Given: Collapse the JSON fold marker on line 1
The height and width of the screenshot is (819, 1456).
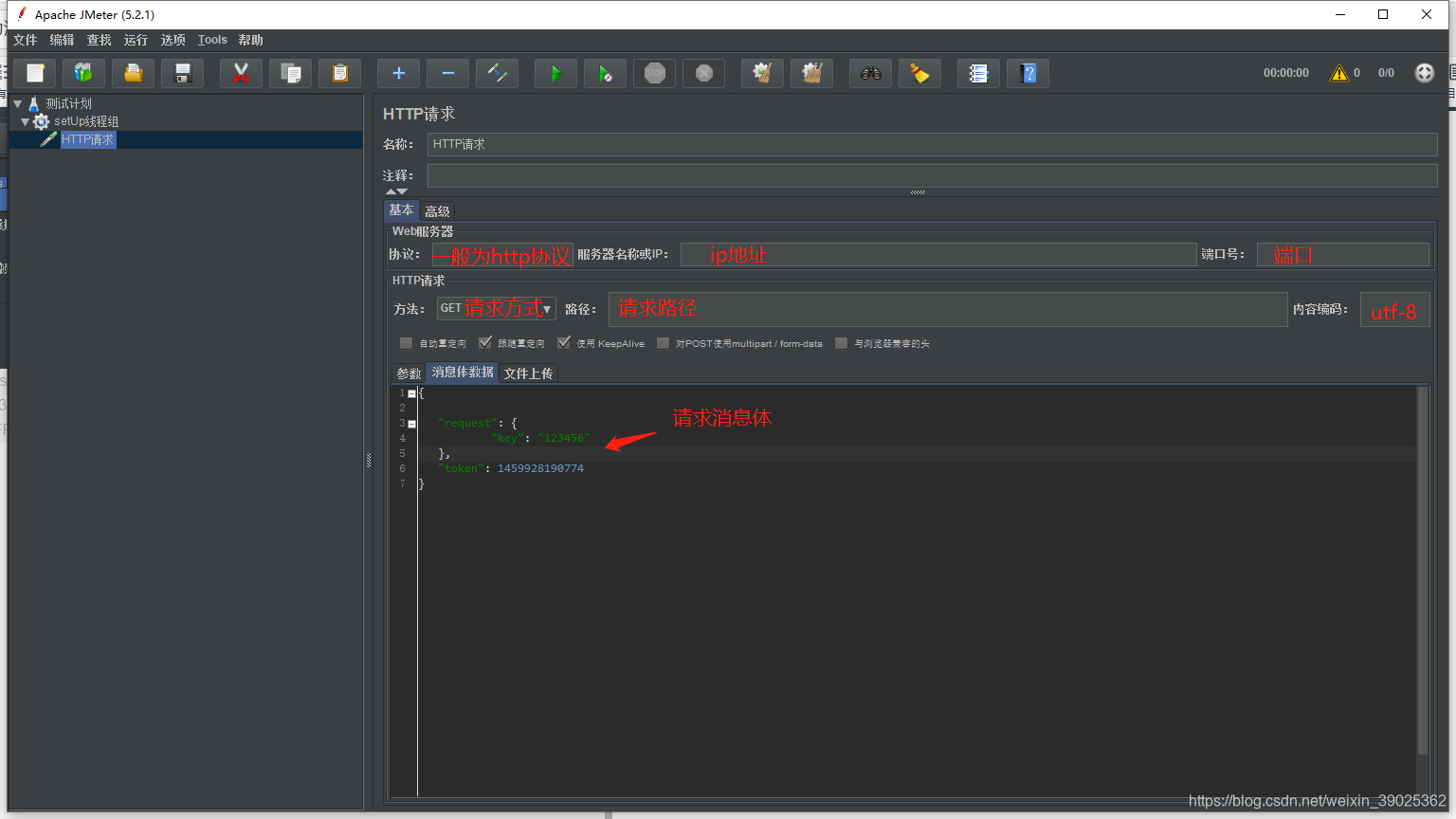Looking at the screenshot, I should coord(411,393).
